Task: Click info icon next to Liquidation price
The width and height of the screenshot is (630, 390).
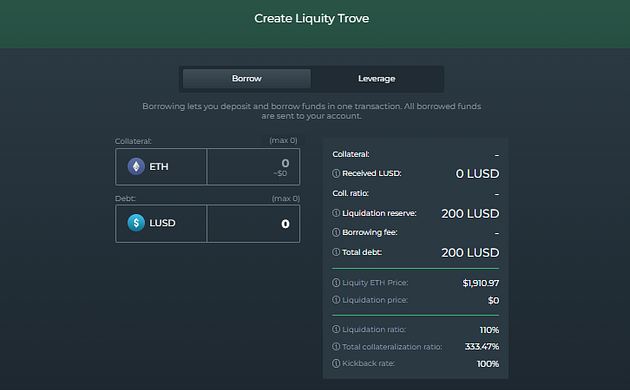Action: (x=336, y=300)
